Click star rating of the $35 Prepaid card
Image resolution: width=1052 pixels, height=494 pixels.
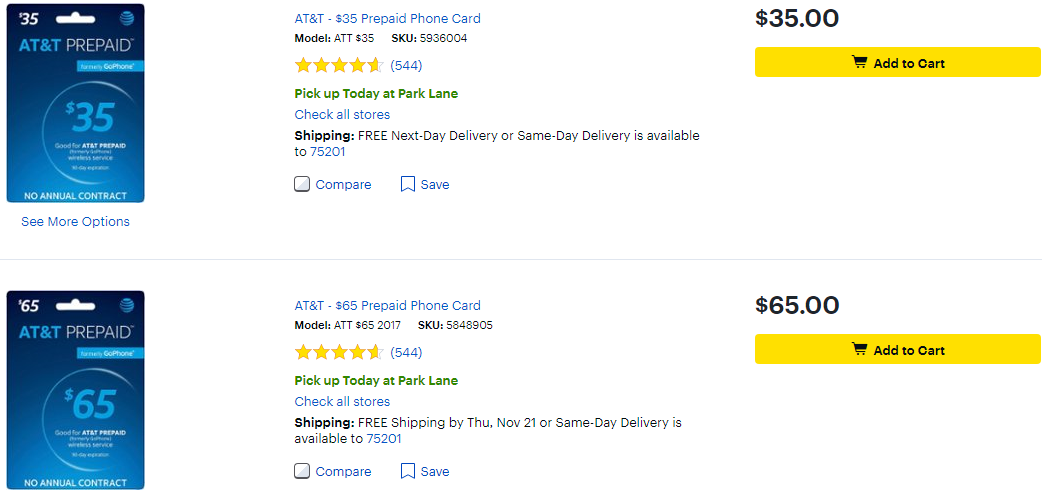pos(339,65)
